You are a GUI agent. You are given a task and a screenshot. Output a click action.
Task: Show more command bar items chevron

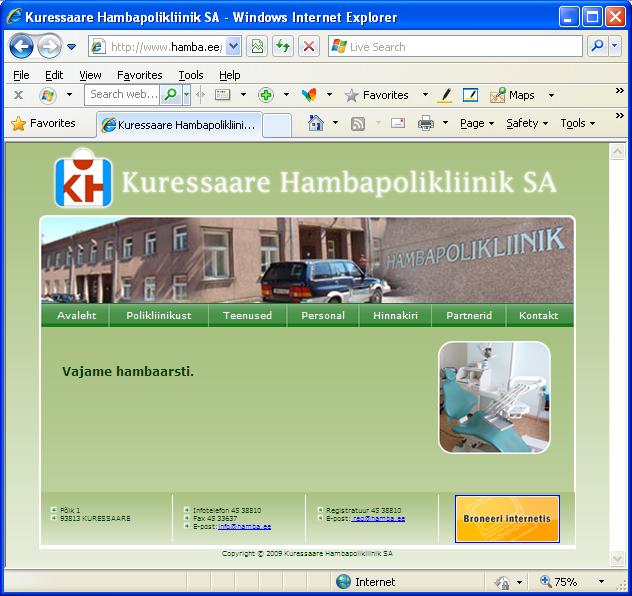coord(620,116)
